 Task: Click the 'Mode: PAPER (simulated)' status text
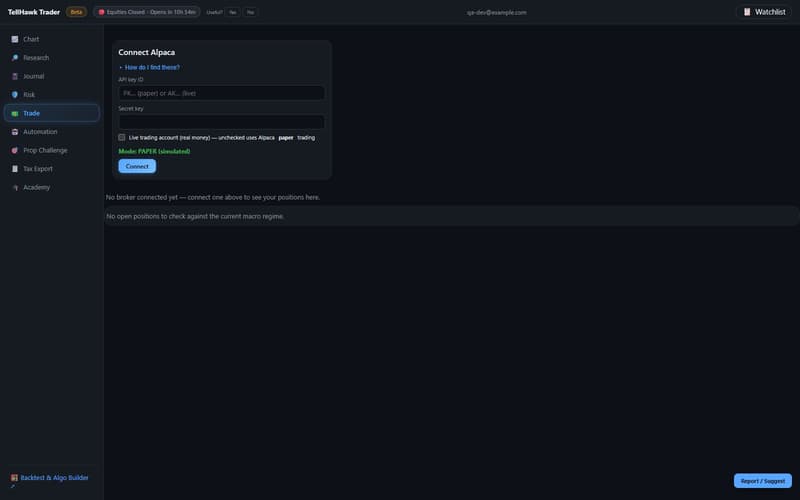pos(154,152)
